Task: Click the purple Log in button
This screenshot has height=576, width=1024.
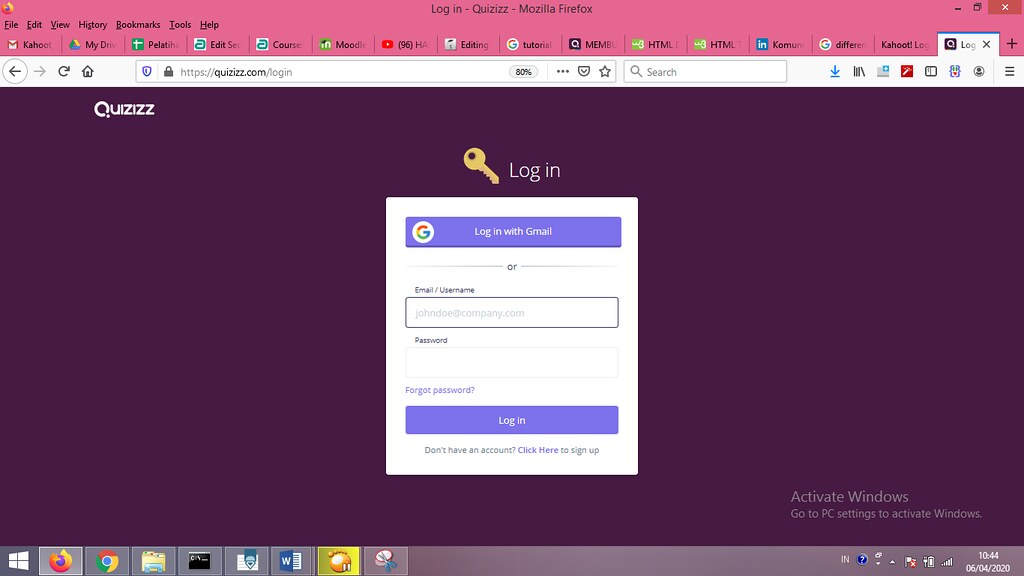Action: tap(512, 420)
